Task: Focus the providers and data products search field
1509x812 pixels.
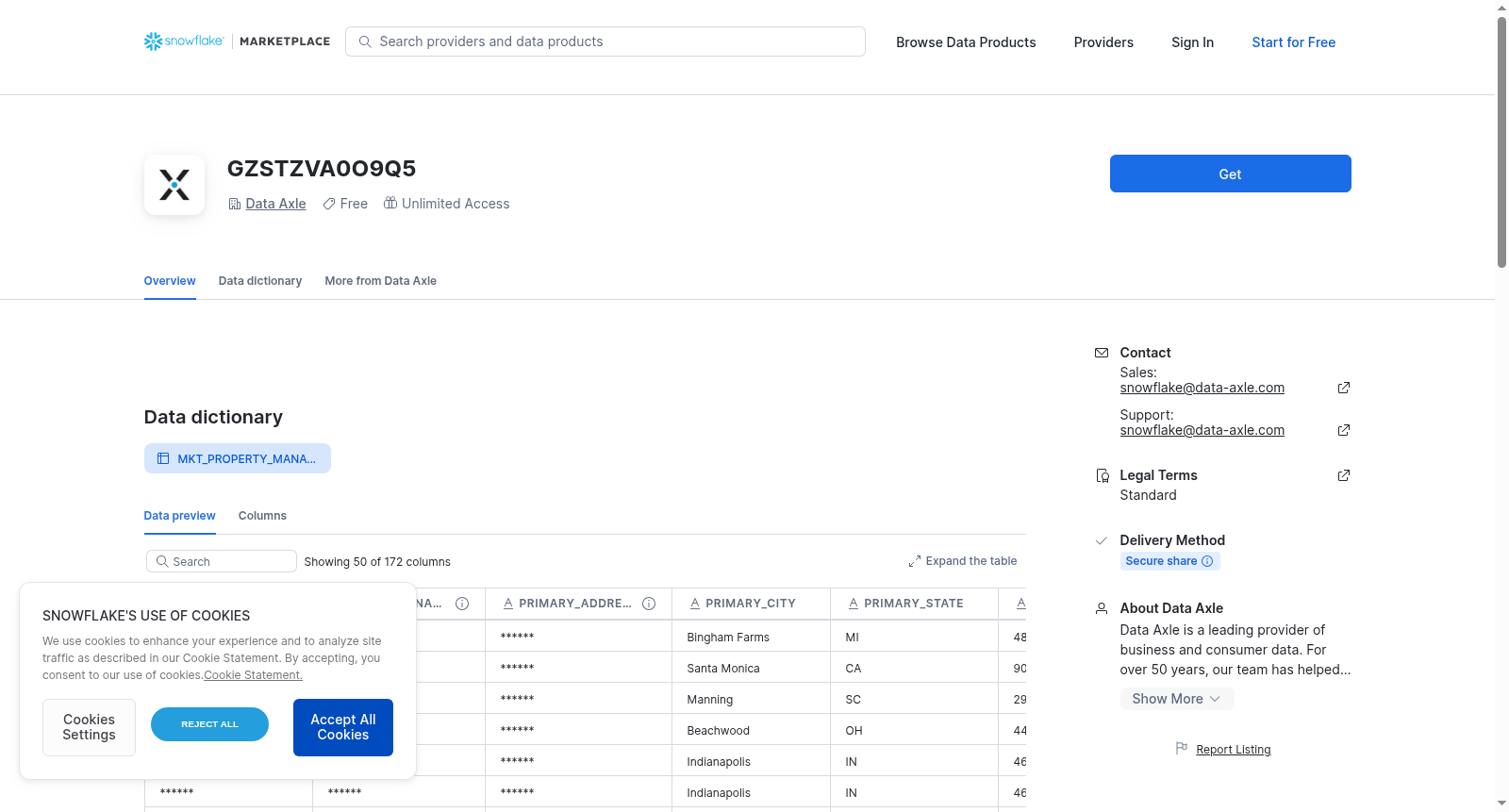Action: click(x=605, y=41)
